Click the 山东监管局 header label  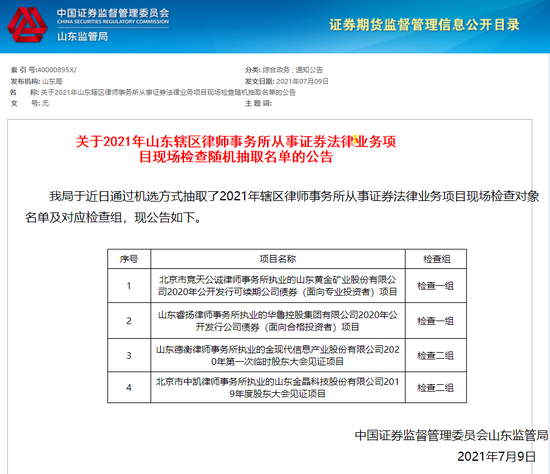coord(83,36)
